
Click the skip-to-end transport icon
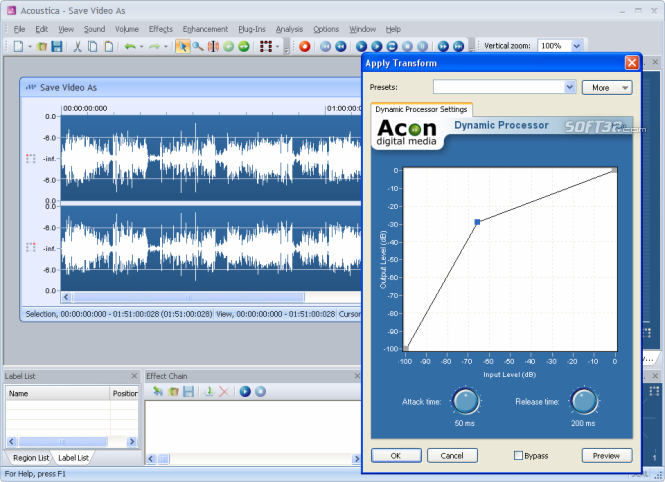458,46
